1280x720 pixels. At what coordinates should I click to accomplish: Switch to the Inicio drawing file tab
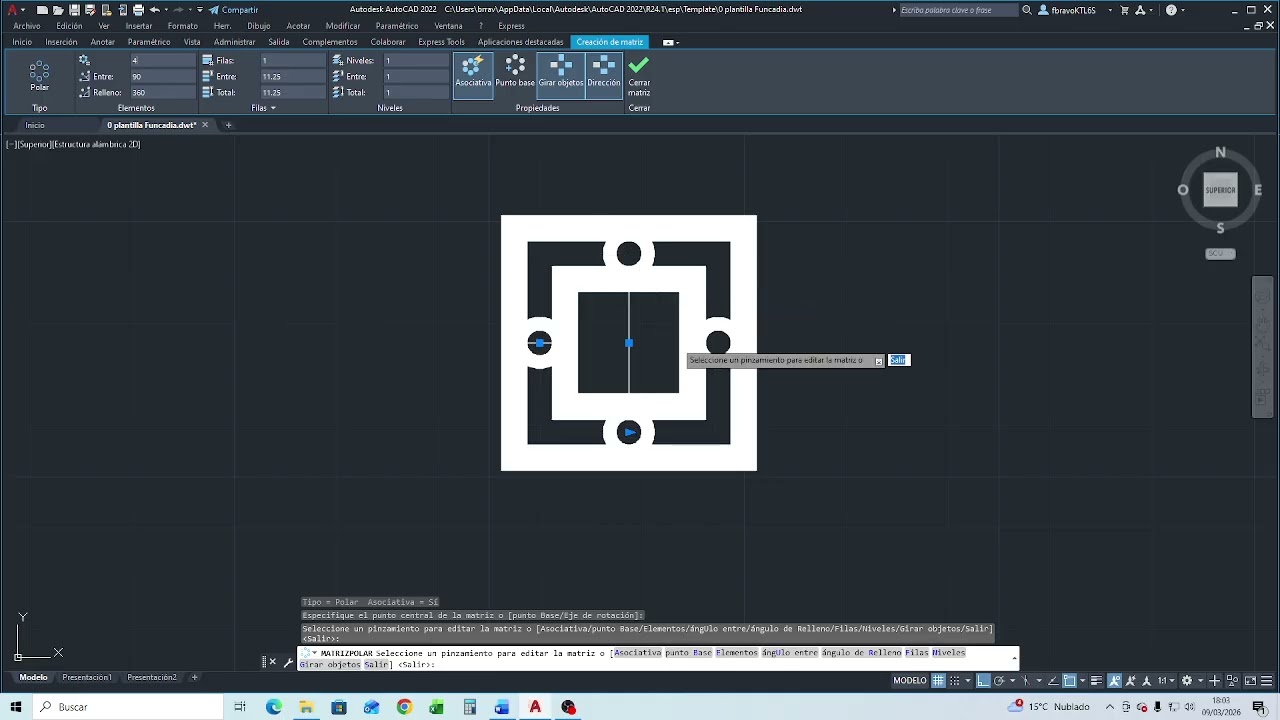[x=35, y=125]
